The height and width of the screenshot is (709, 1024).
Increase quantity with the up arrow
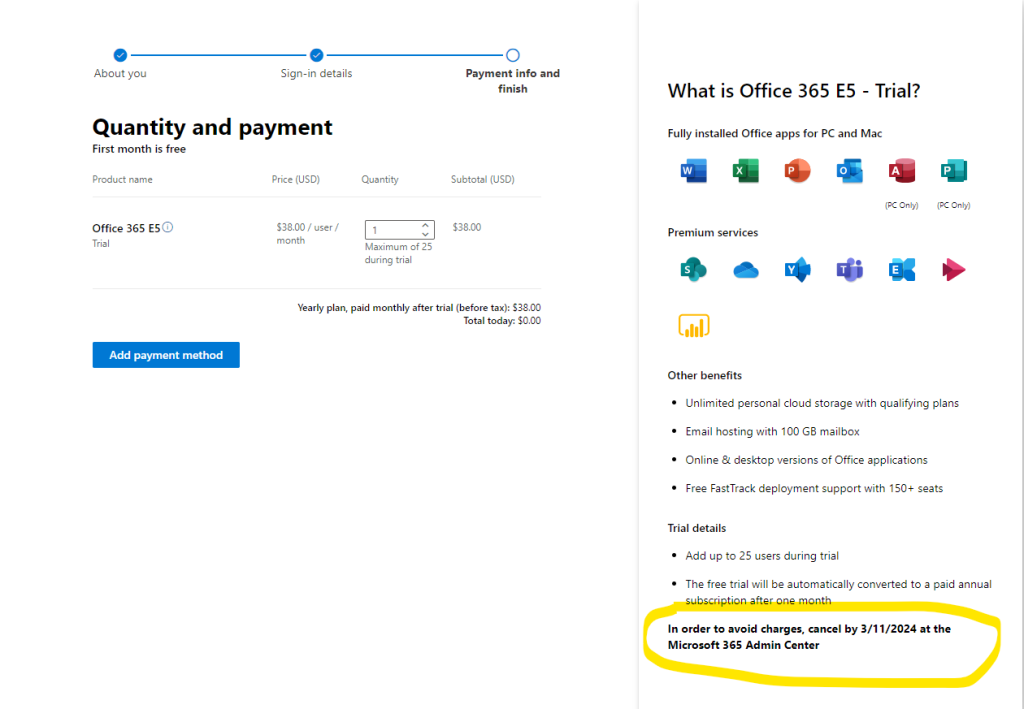coord(425,225)
